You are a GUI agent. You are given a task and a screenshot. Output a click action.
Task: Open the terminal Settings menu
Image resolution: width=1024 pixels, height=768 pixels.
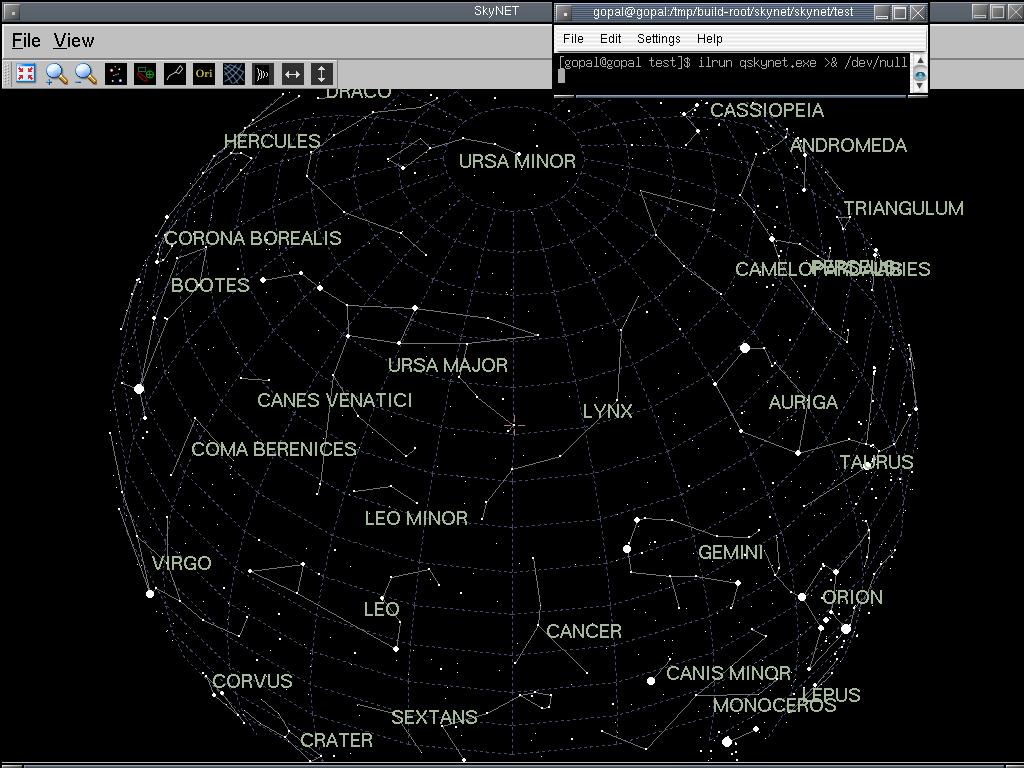click(x=658, y=39)
